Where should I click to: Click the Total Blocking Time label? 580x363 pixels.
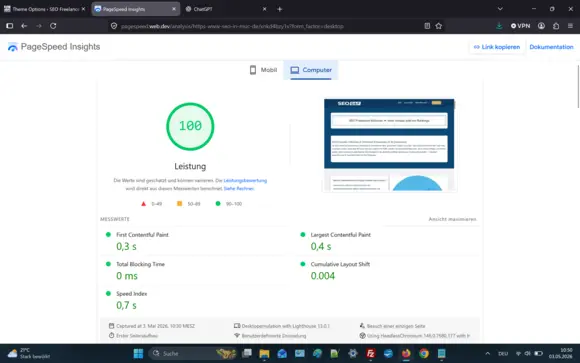coord(141,264)
